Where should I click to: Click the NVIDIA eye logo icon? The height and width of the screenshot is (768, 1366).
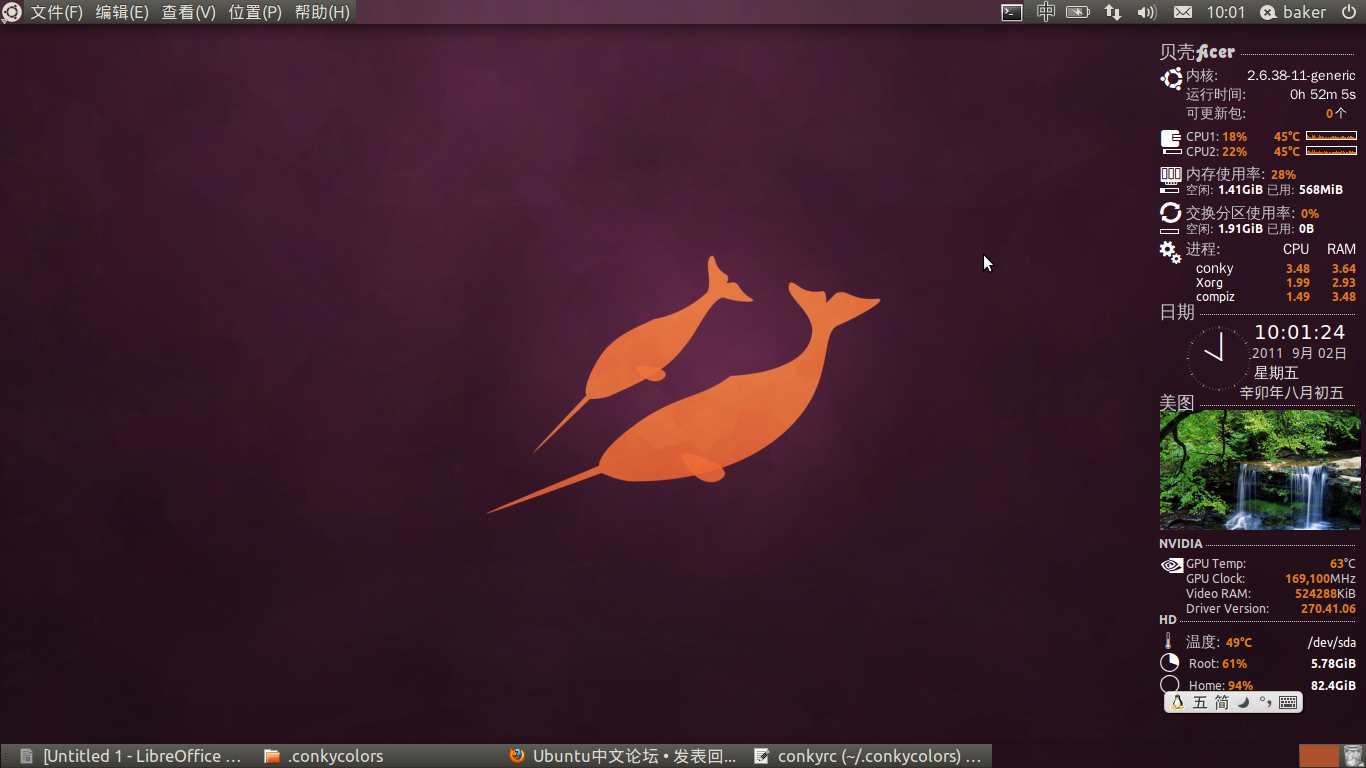(x=1171, y=565)
